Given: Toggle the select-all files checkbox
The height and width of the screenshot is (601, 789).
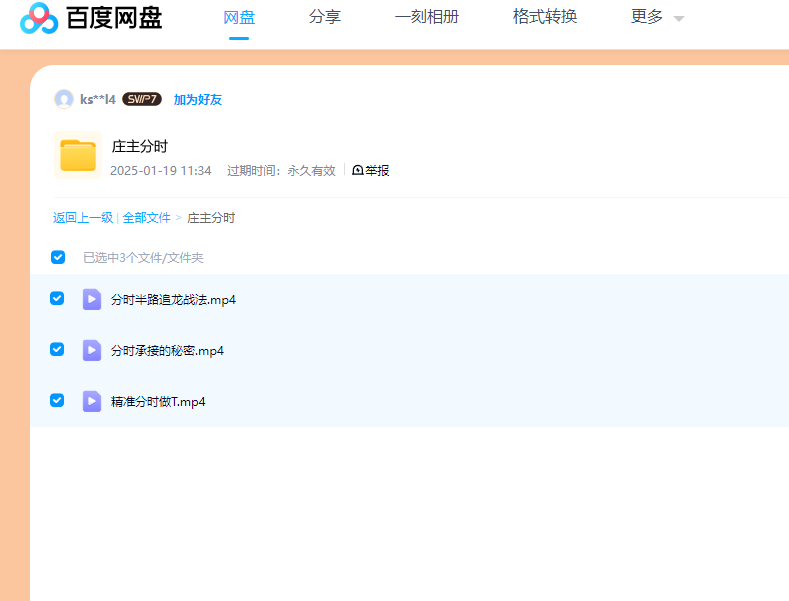Looking at the screenshot, I should (x=58, y=257).
